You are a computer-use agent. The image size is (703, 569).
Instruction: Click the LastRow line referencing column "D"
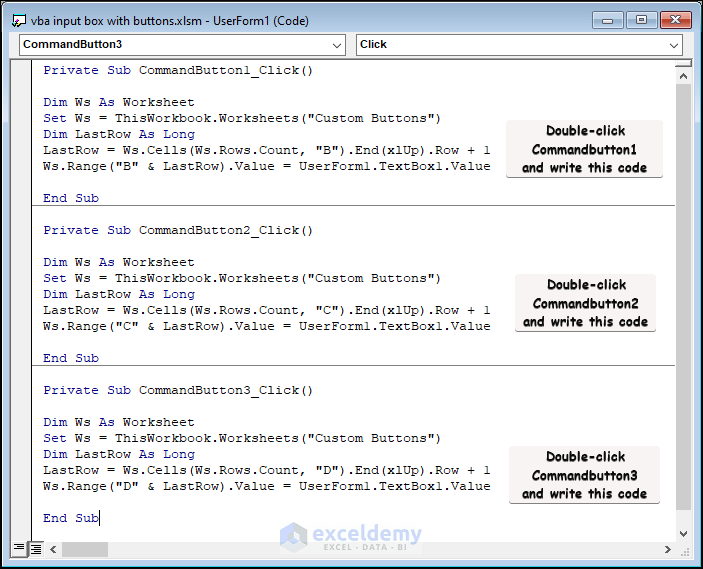pos(267,470)
